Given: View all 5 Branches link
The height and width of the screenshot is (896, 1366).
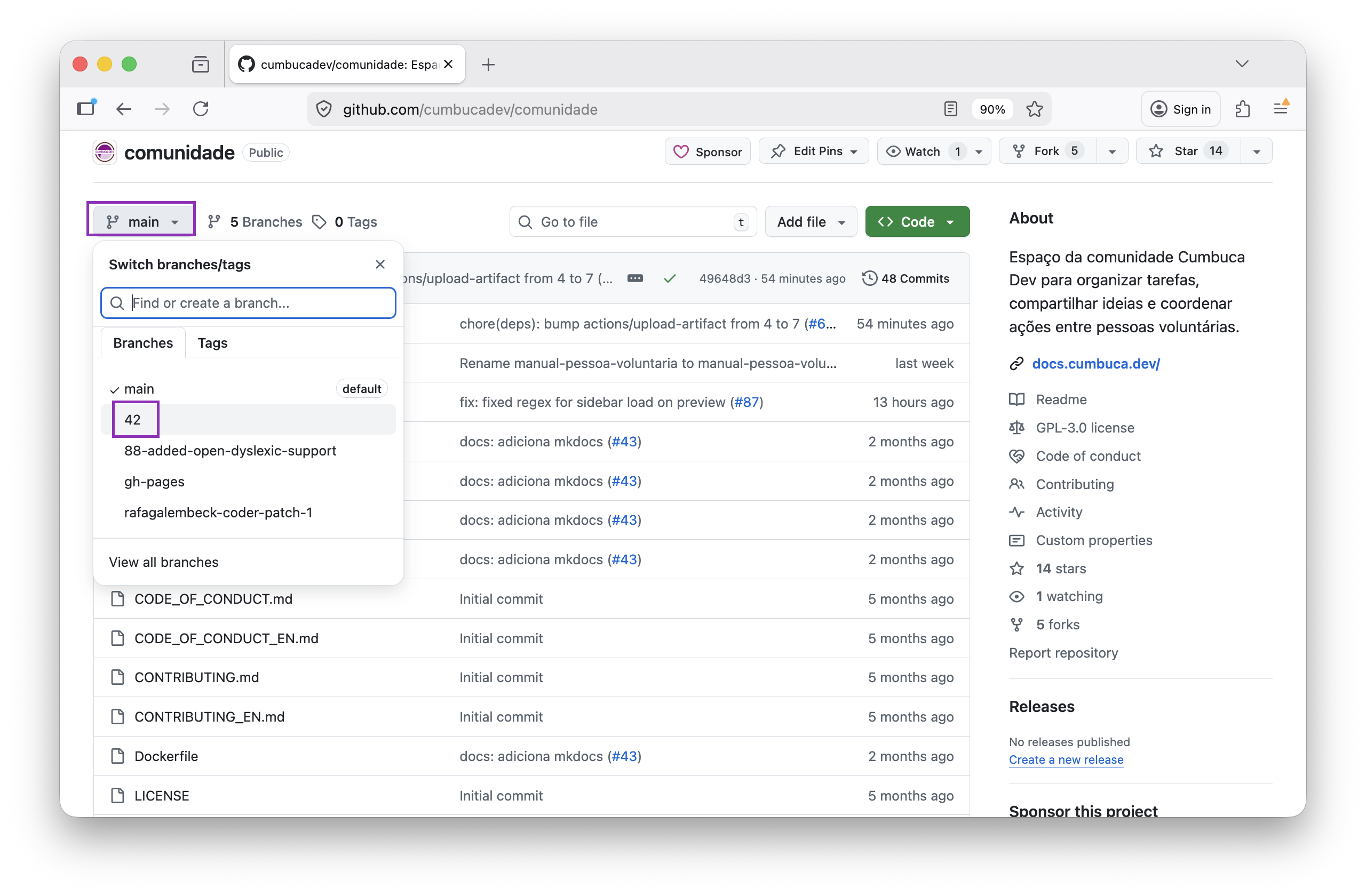Looking at the screenshot, I should click(255, 222).
